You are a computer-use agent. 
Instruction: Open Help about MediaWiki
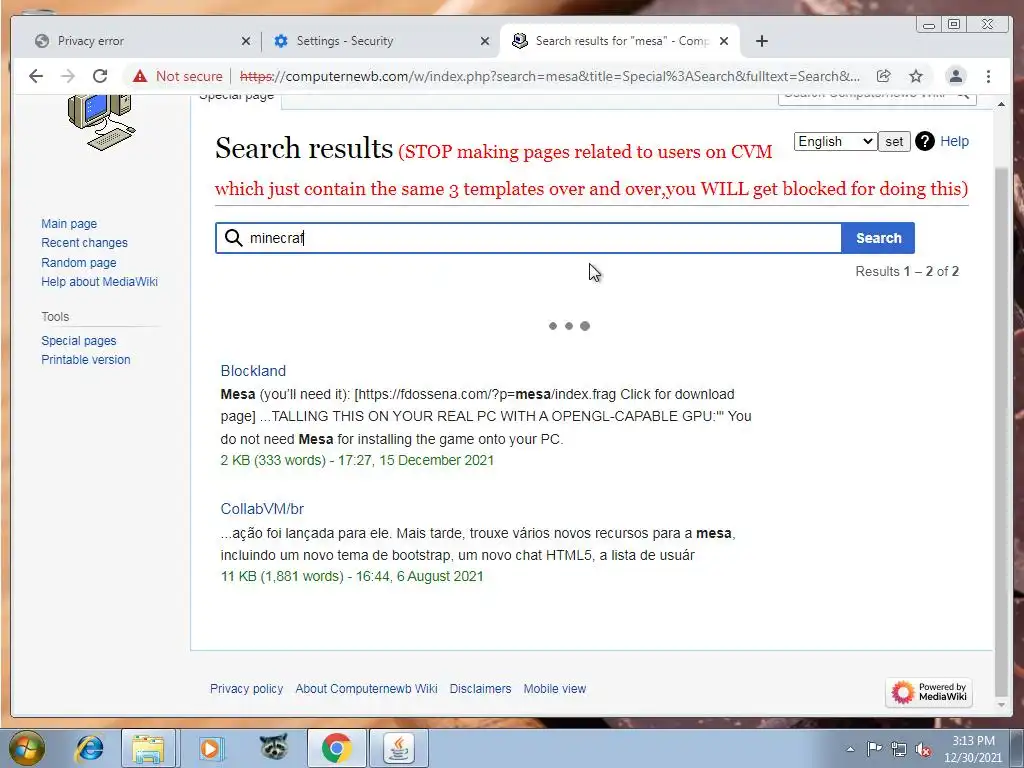(99, 282)
